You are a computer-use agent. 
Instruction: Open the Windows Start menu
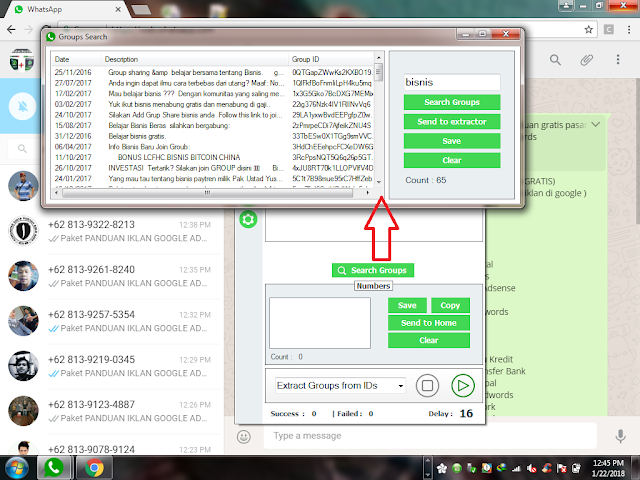point(16,468)
